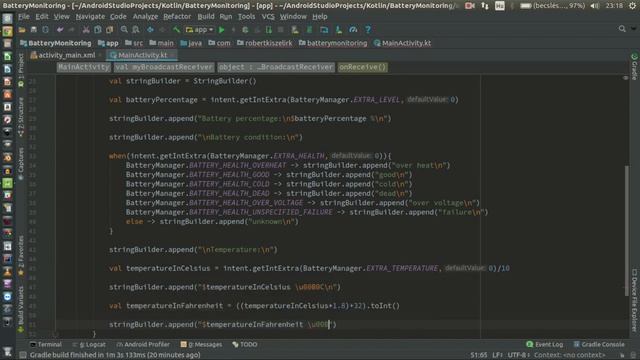Open the Tools menu
Screen dimensions: 640x360
click(x=246, y=16)
